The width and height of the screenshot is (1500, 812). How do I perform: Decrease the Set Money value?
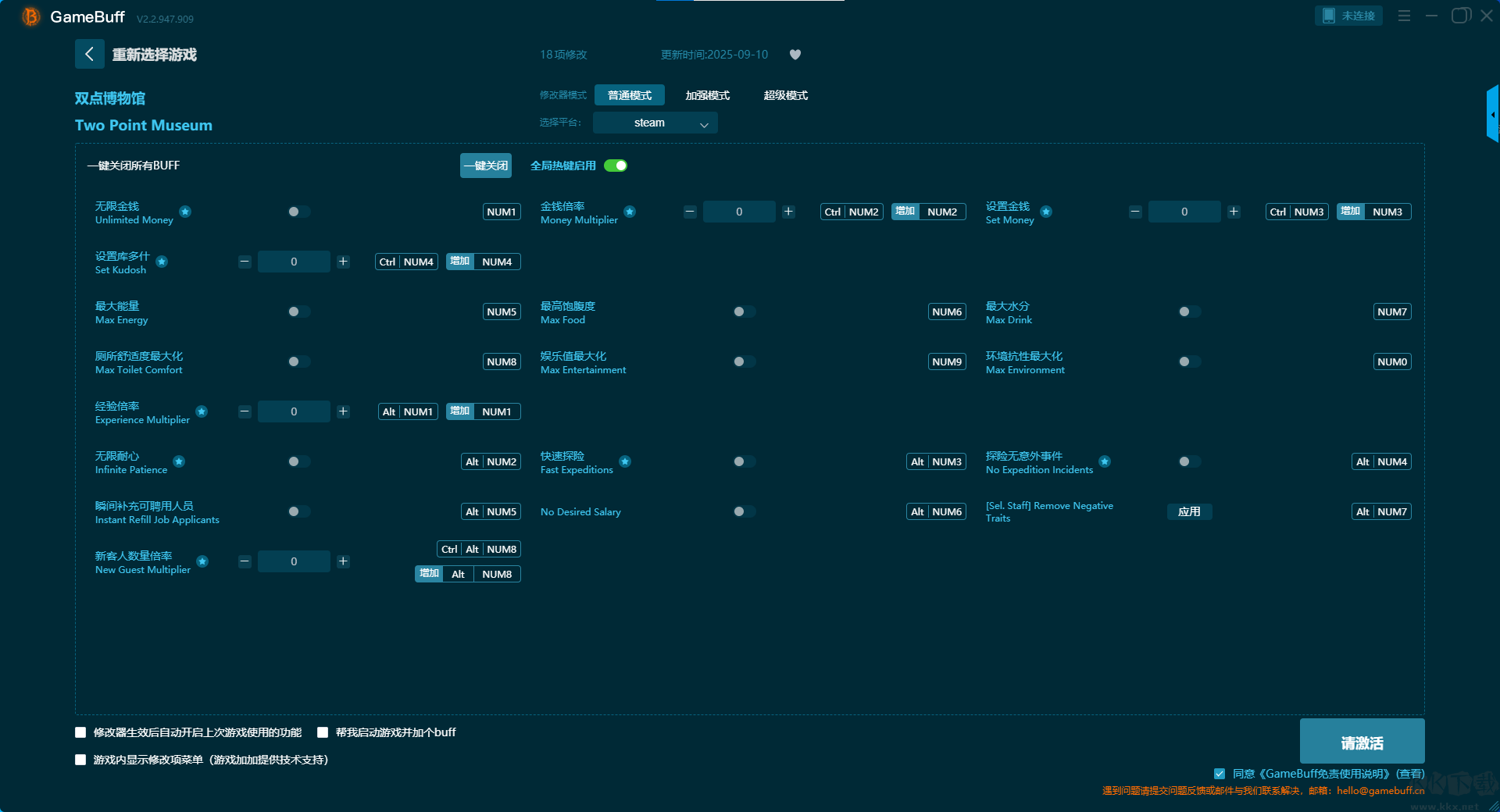point(1135,212)
